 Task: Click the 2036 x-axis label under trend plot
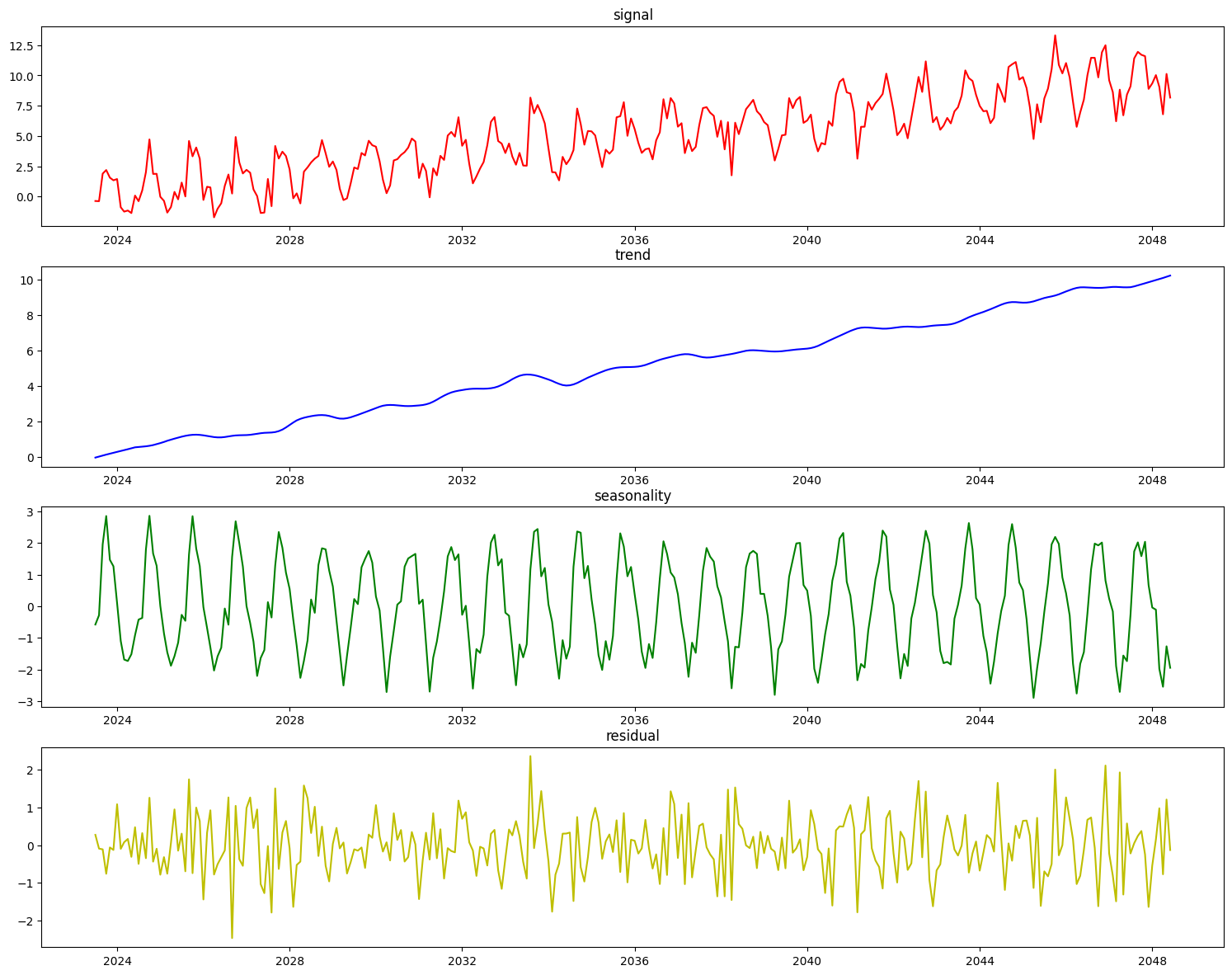[634, 479]
